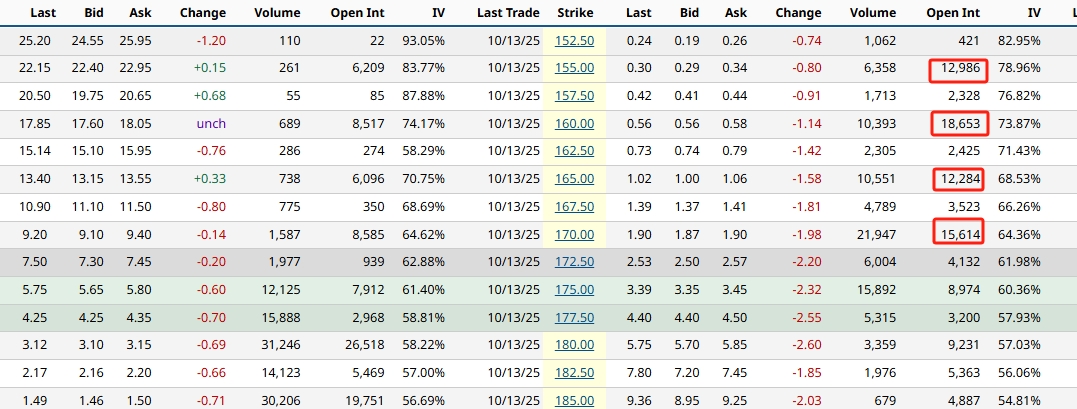This screenshot has width=1077, height=409.
Task: Click the red-outlined 12,284 open interest
Action: pyautogui.click(x=957, y=178)
